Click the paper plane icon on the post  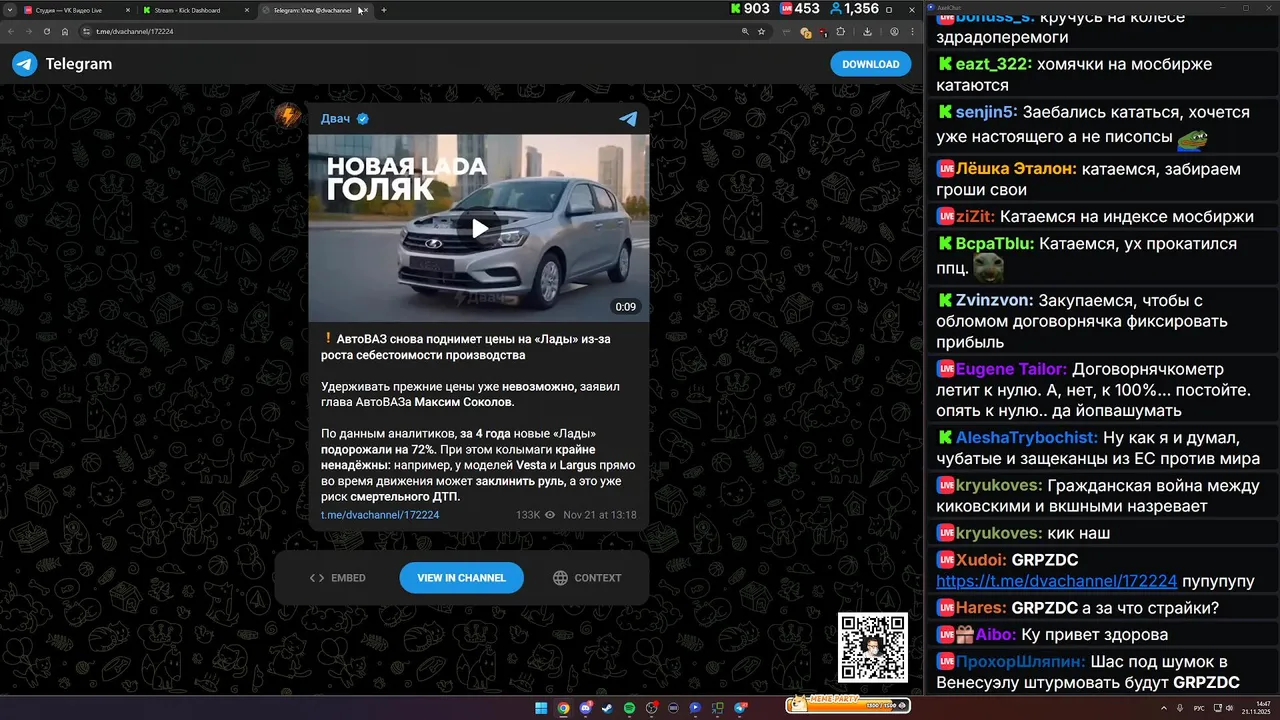tap(628, 119)
